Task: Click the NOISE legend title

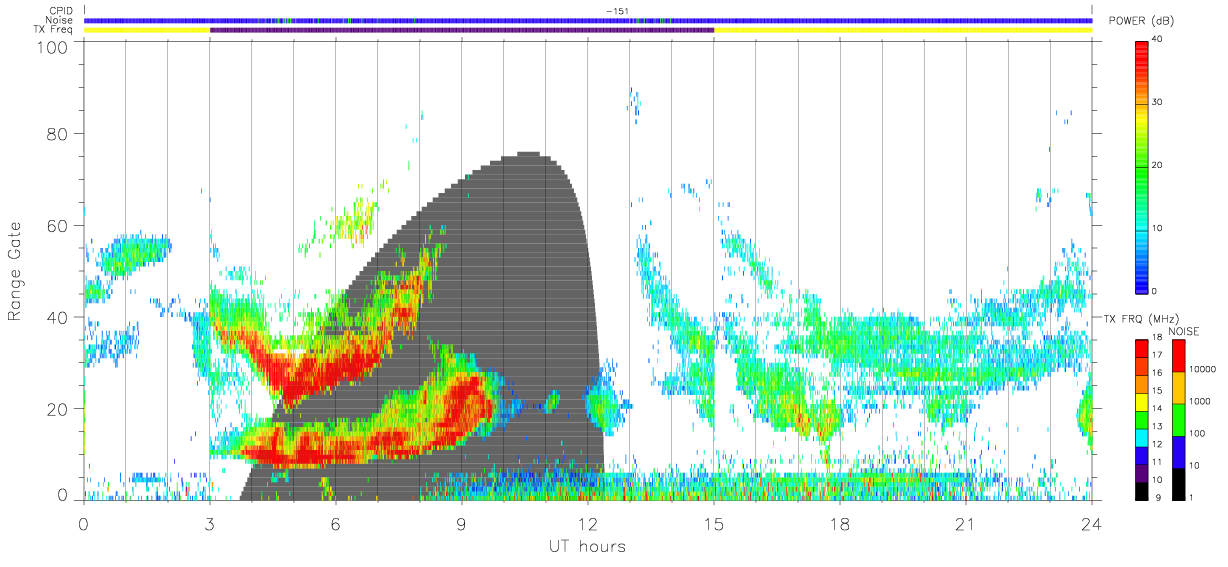Action: click(x=1183, y=330)
